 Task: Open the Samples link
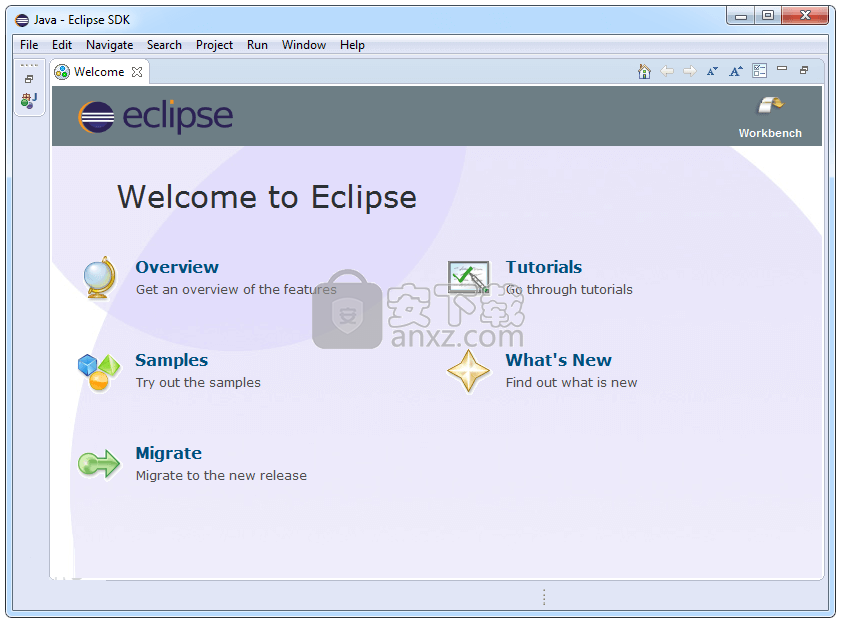point(172,360)
